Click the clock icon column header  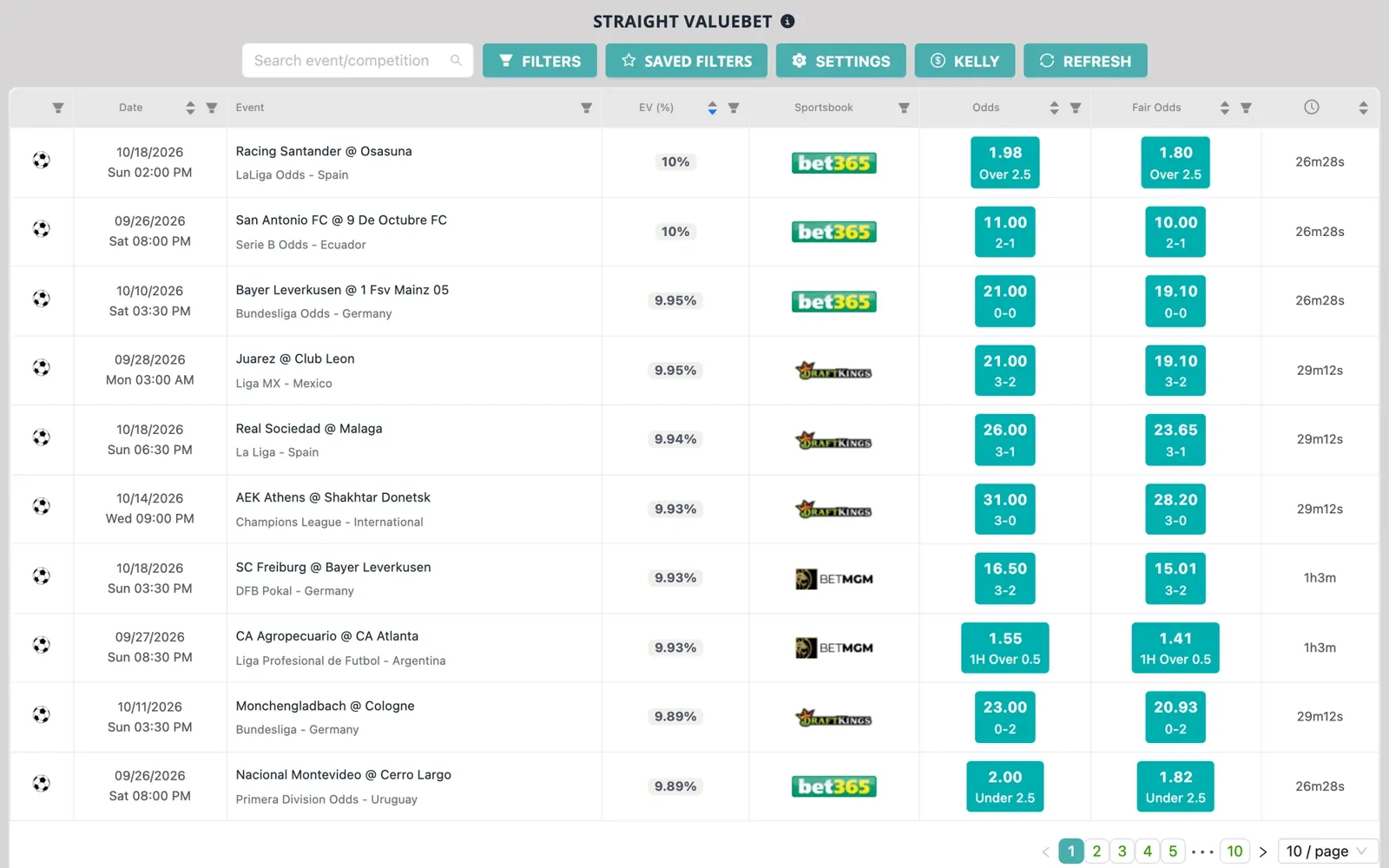[x=1312, y=107]
